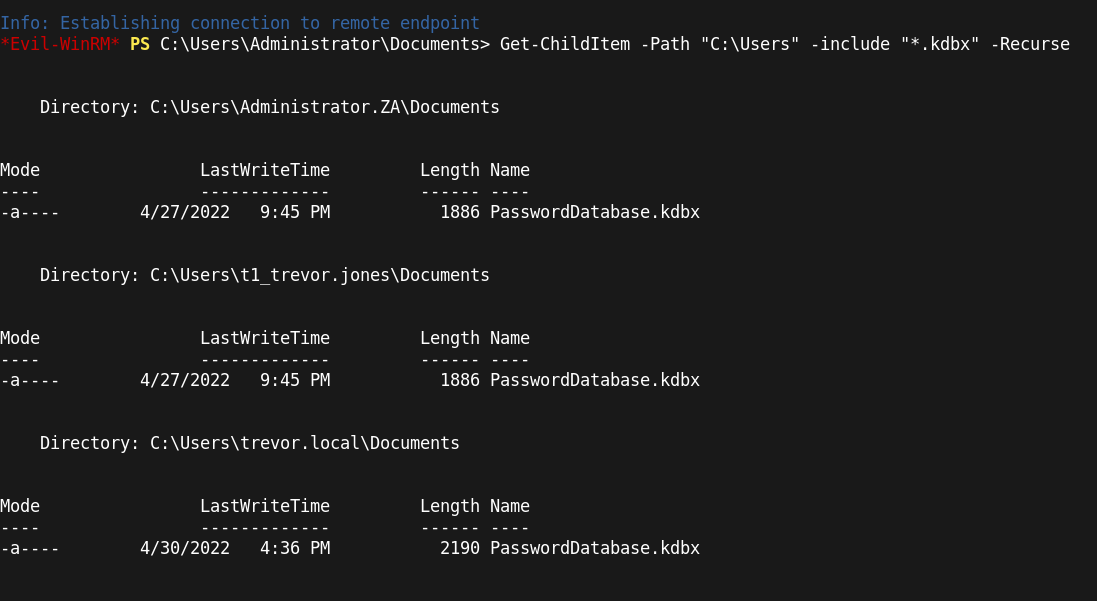
Task: Click the trevor.local Documents directory path
Action: pos(304,443)
